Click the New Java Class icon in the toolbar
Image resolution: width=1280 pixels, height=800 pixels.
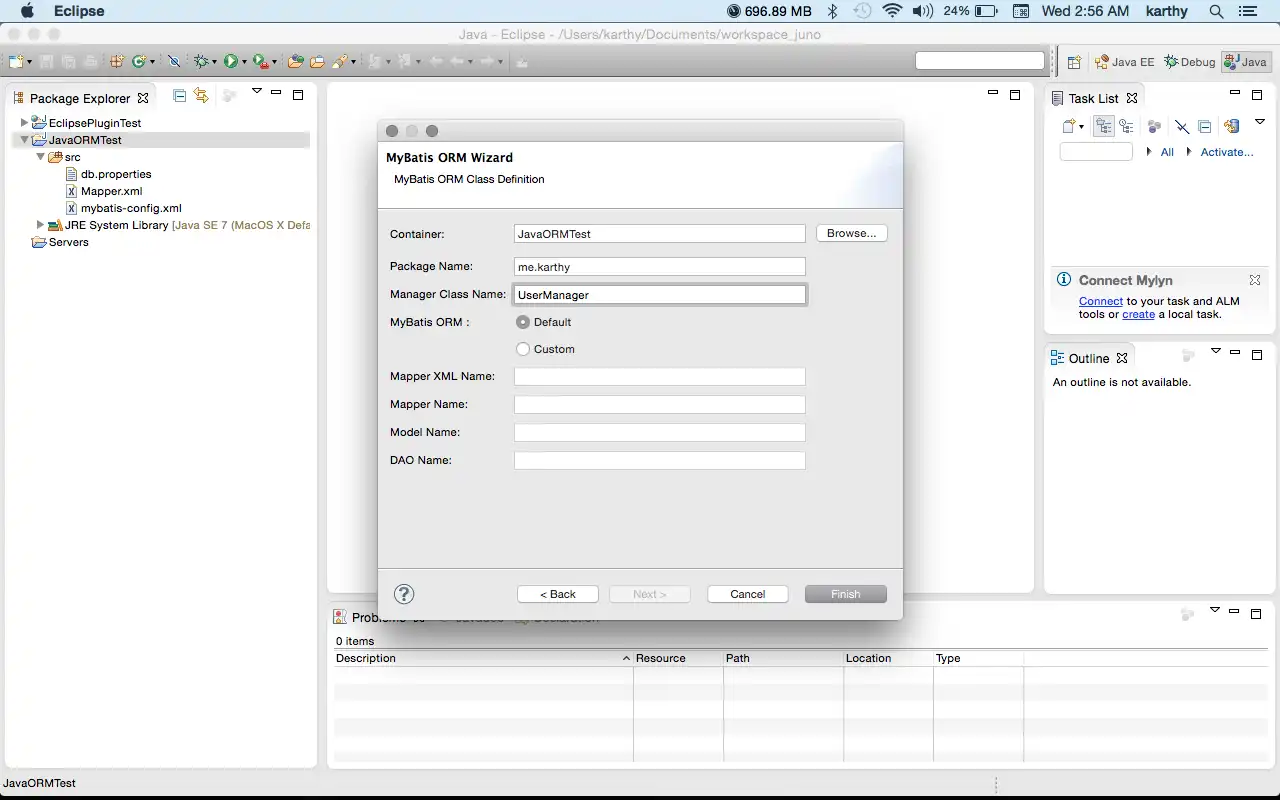138,62
